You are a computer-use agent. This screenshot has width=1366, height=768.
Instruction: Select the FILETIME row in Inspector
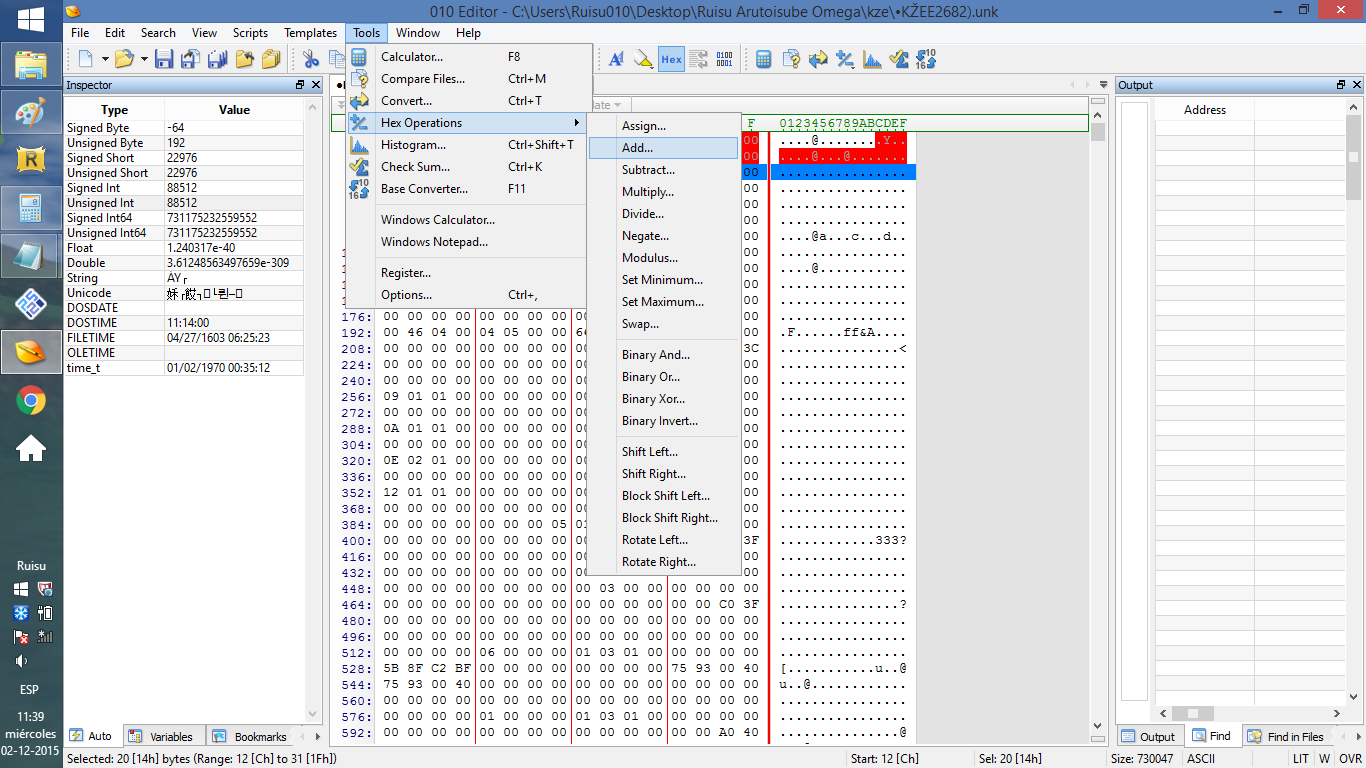(184, 338)
